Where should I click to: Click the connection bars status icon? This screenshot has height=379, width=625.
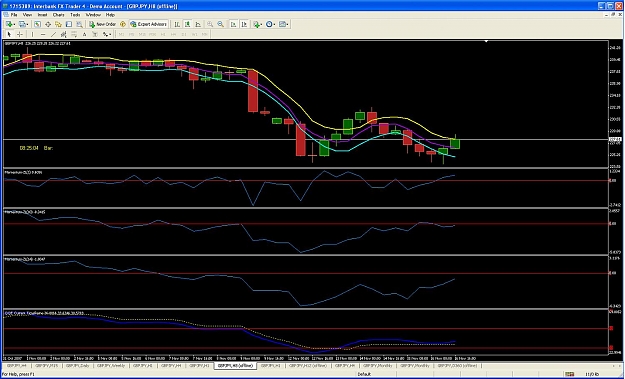pyautogui.click(x=570, y=374)
